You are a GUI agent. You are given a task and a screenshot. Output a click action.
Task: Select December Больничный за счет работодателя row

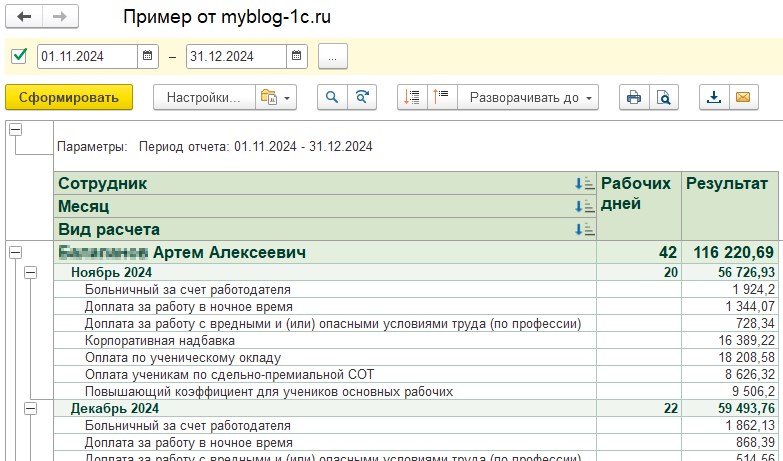[x=325, y=426]
